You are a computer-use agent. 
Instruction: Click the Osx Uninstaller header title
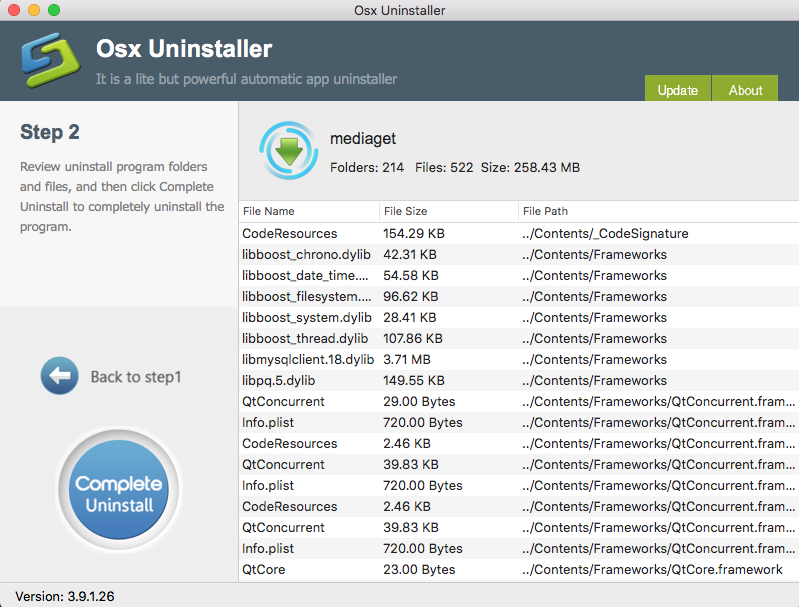184,49
